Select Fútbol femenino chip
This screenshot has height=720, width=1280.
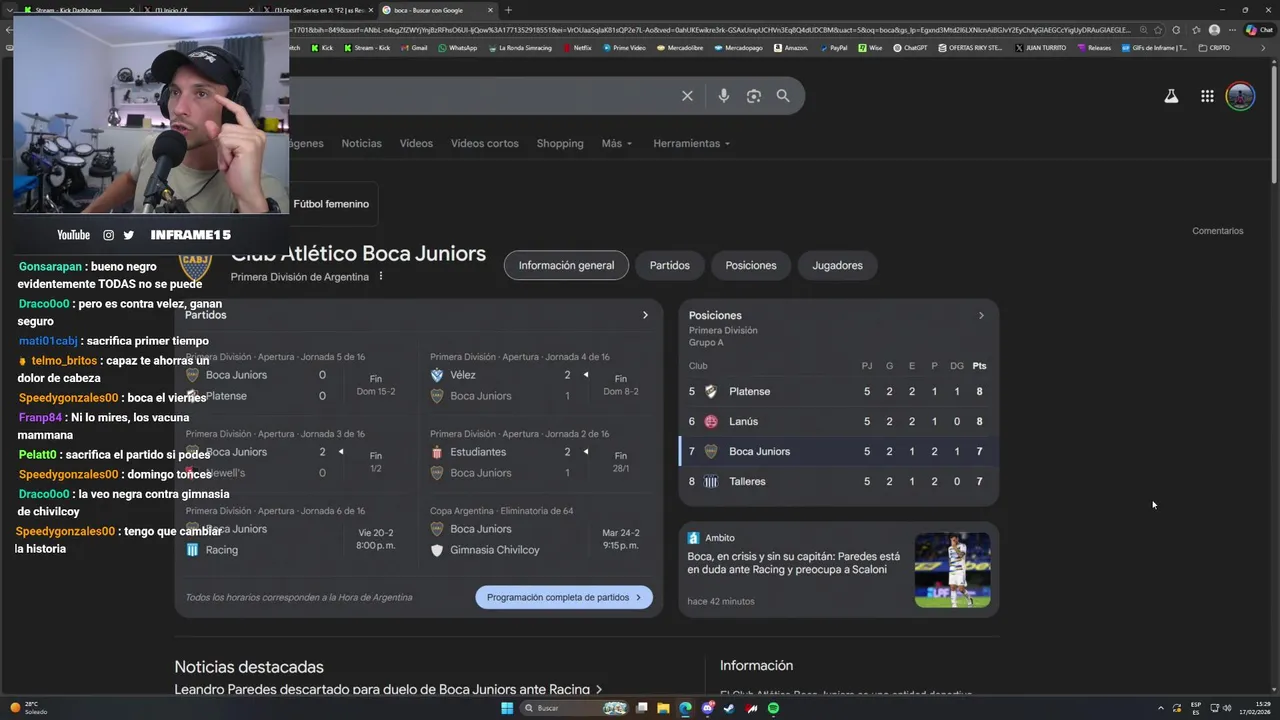coord(331,204)
